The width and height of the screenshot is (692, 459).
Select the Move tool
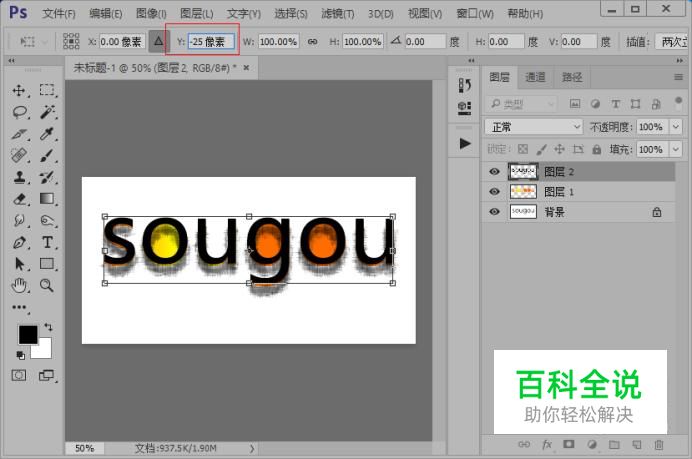(19, 90)
